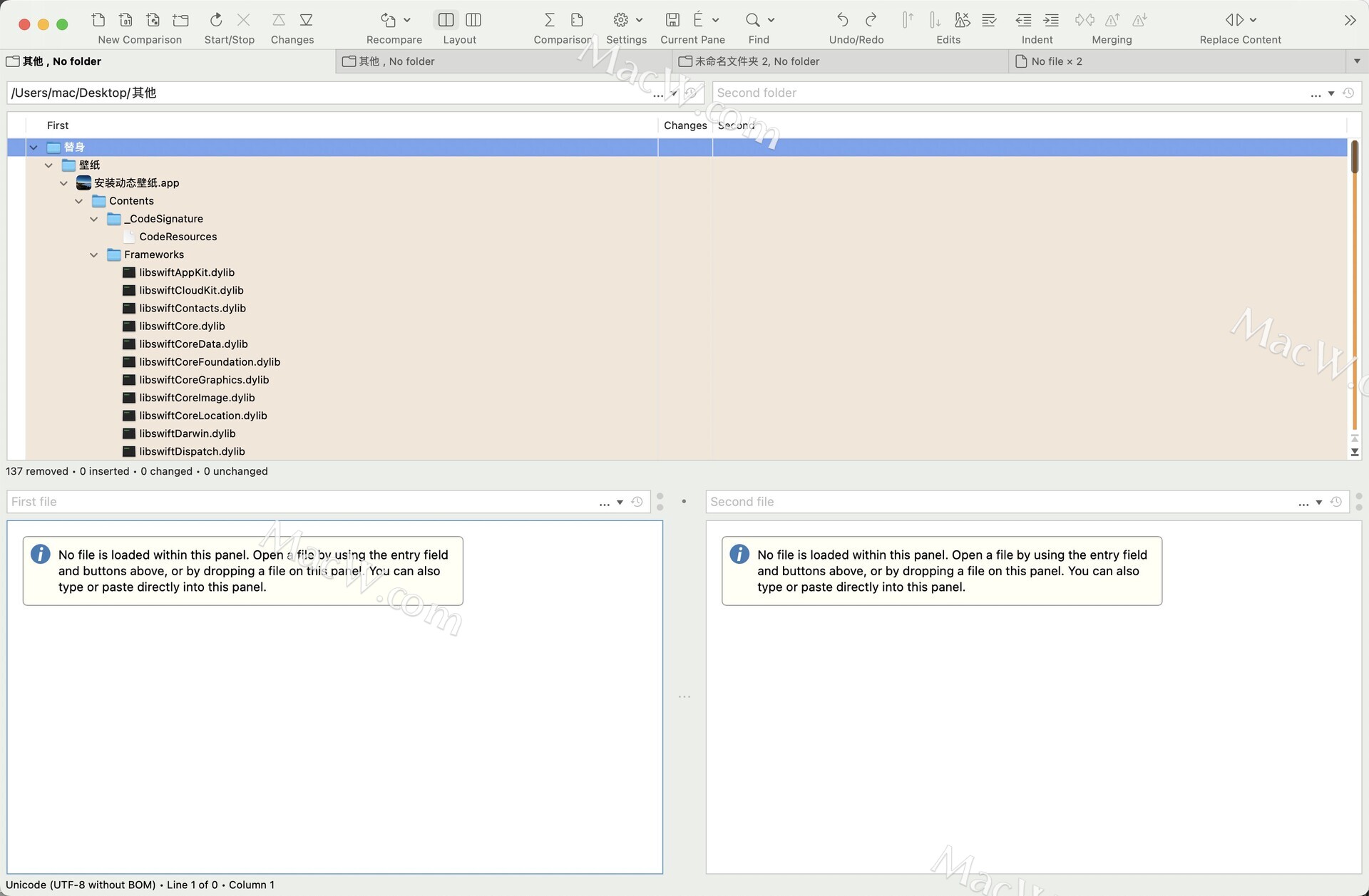The image size is (1369, 896).
Task: Open the Recompare dropdown arrow
Action: click(x=407, y=20)
